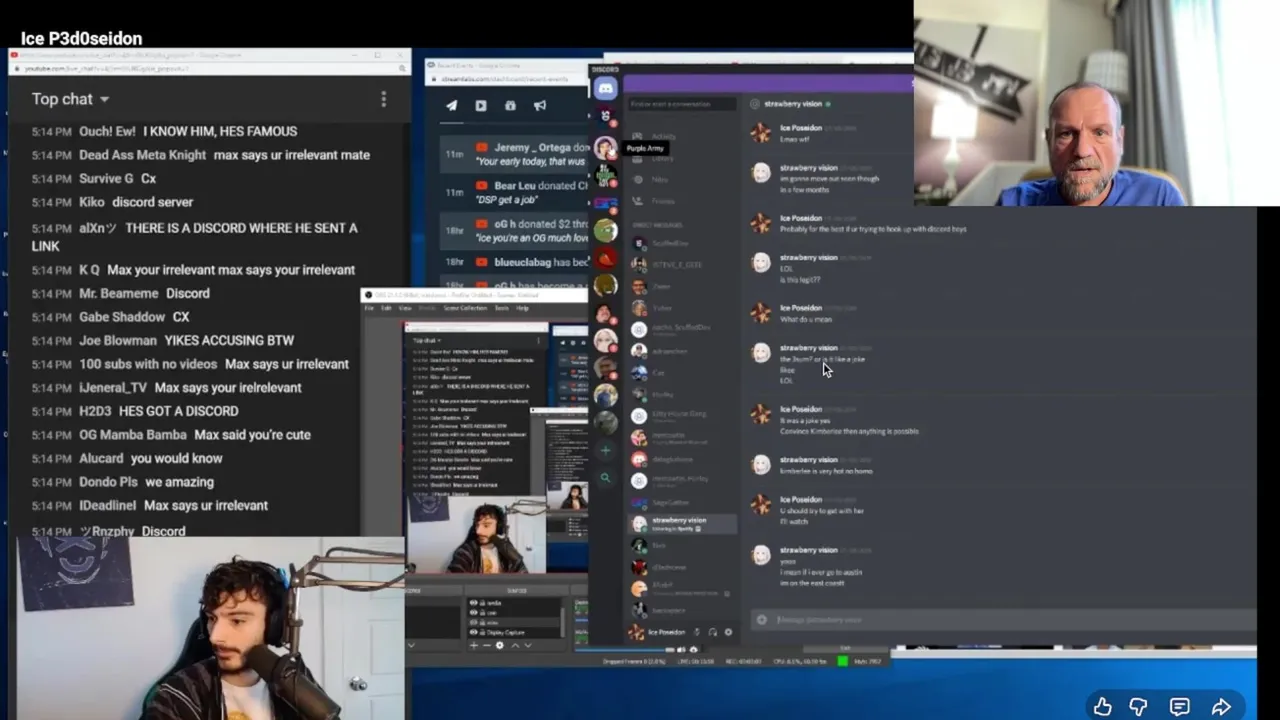Click the attach plus icon in message box
This screenshot has width=1280, height=720.
point(762,620)
